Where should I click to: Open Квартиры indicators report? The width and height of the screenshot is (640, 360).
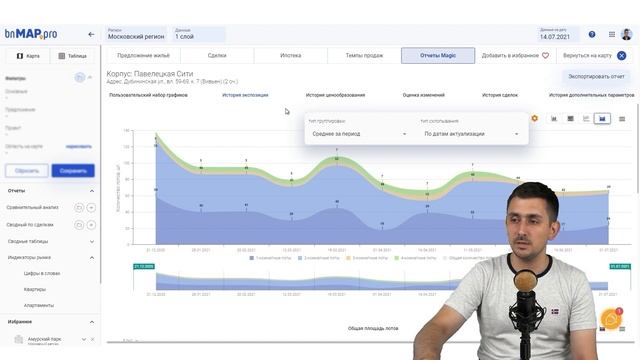point(35,289)
